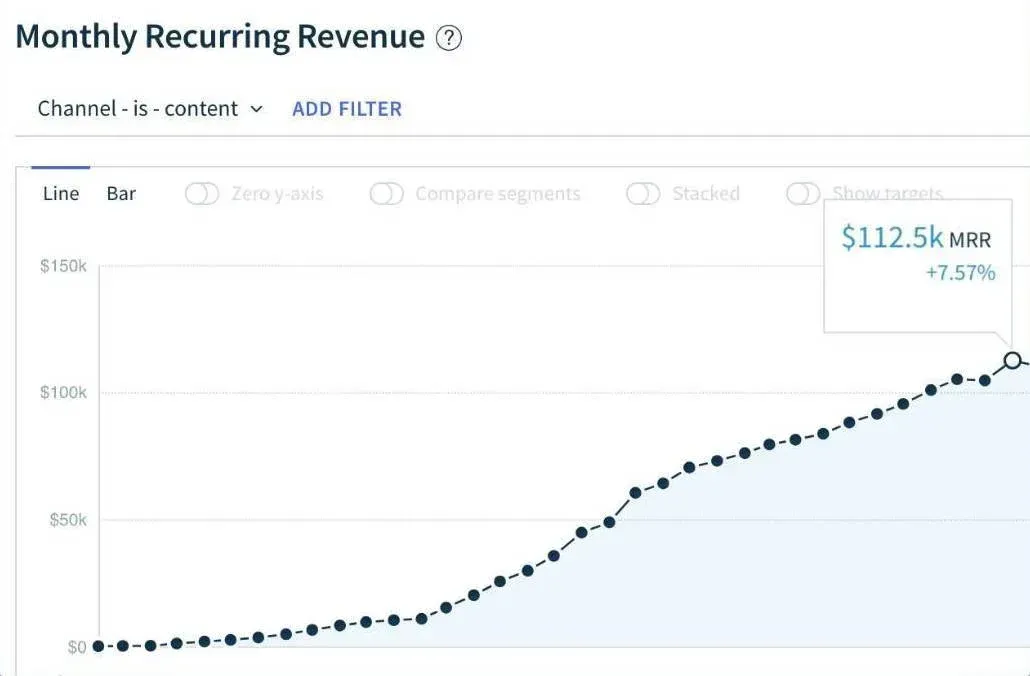Click the first data point at $0
The image size is (1030, 676).
(x=98, y=646)
